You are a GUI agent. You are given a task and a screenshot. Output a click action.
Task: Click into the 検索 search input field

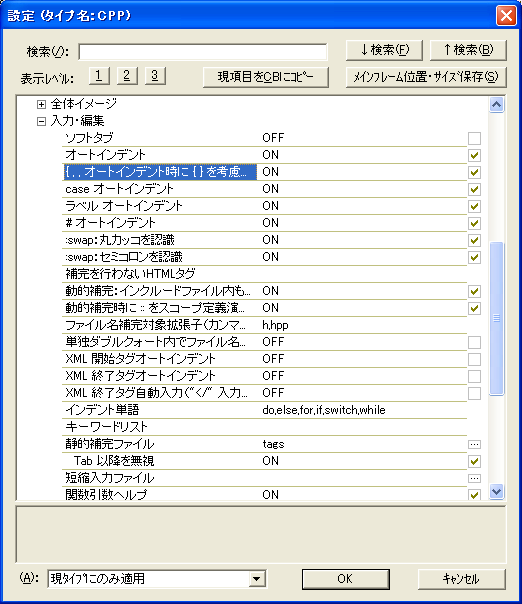(x=203, y=52)
